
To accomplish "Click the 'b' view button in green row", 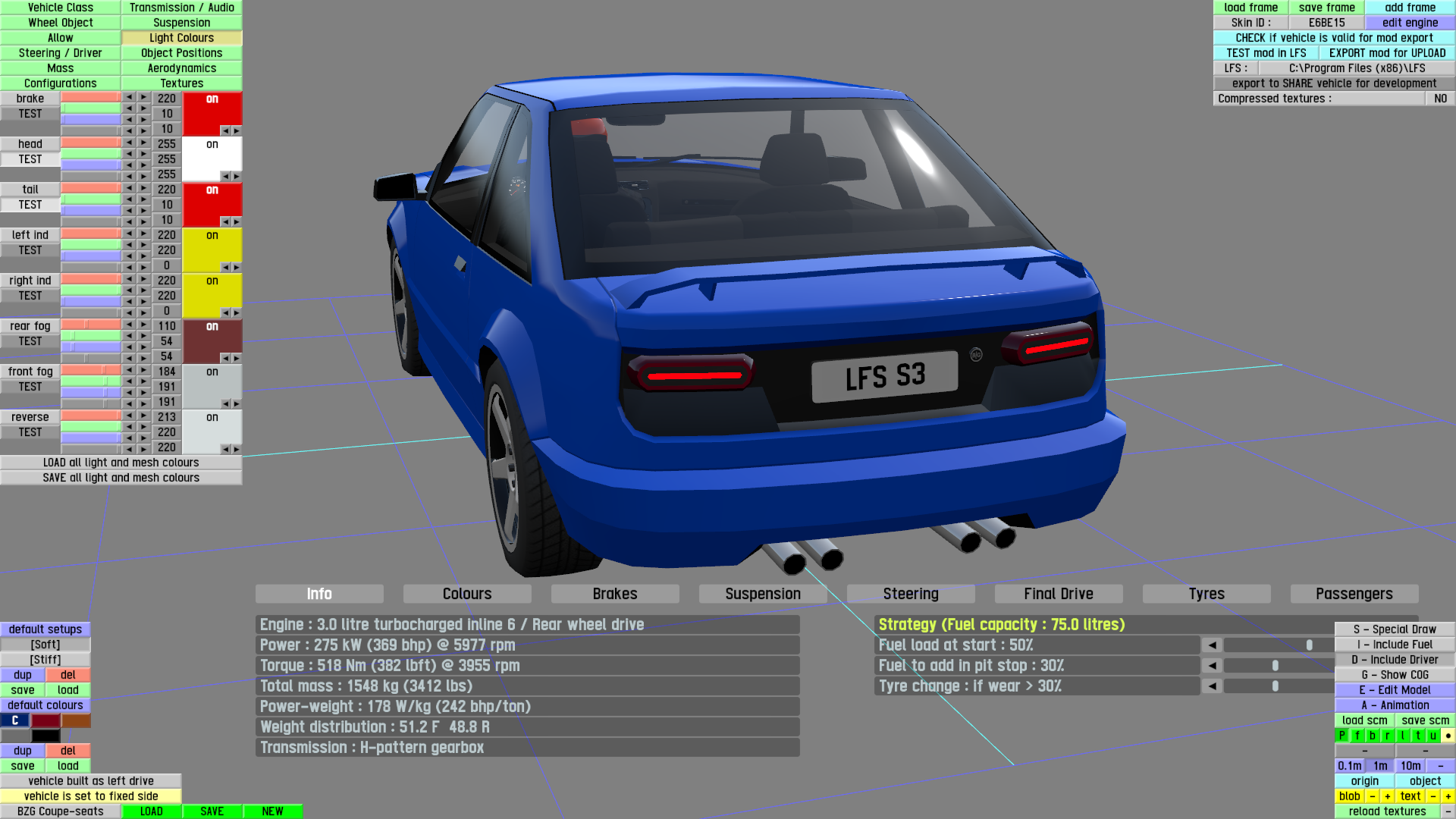I will (1372, 736).
